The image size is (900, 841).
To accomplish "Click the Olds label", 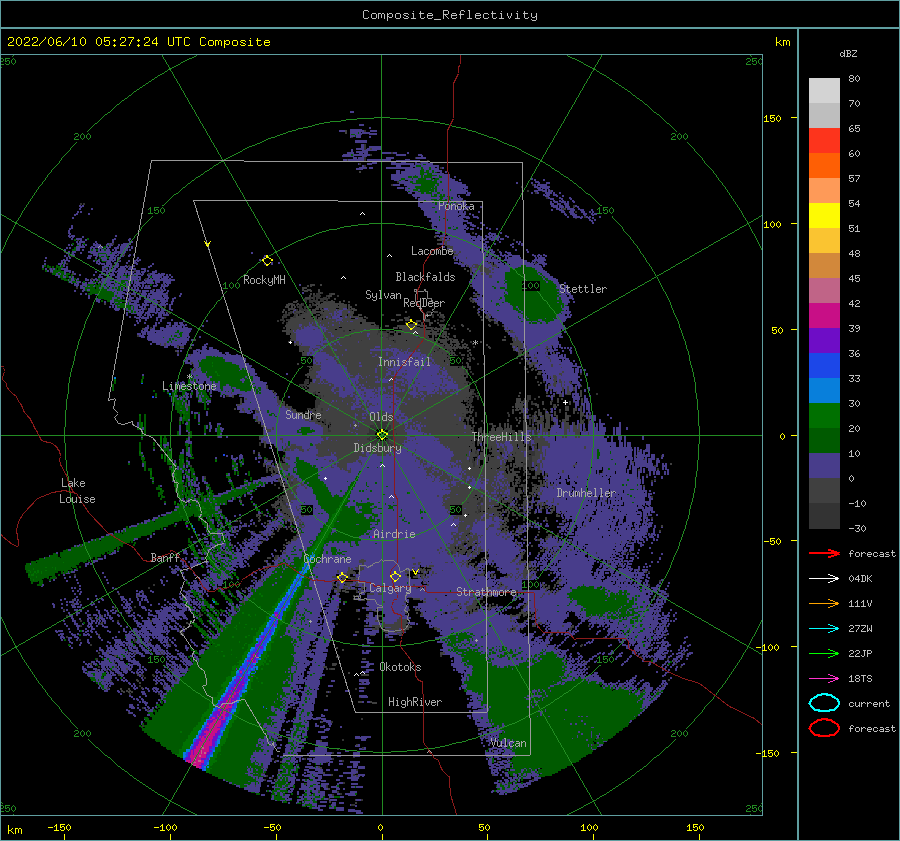I will 381,417.
